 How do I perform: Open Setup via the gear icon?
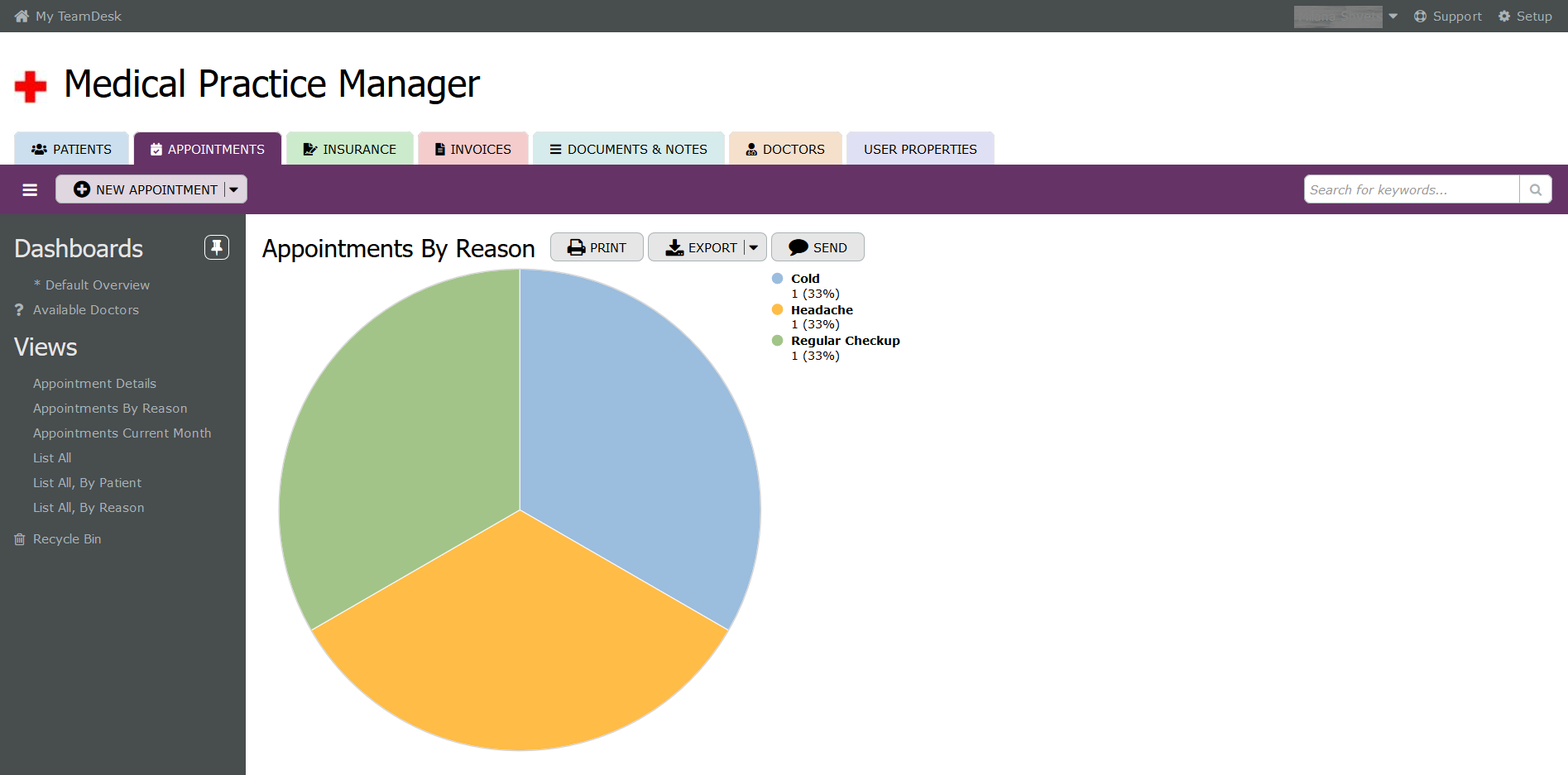coord(1504,17)
